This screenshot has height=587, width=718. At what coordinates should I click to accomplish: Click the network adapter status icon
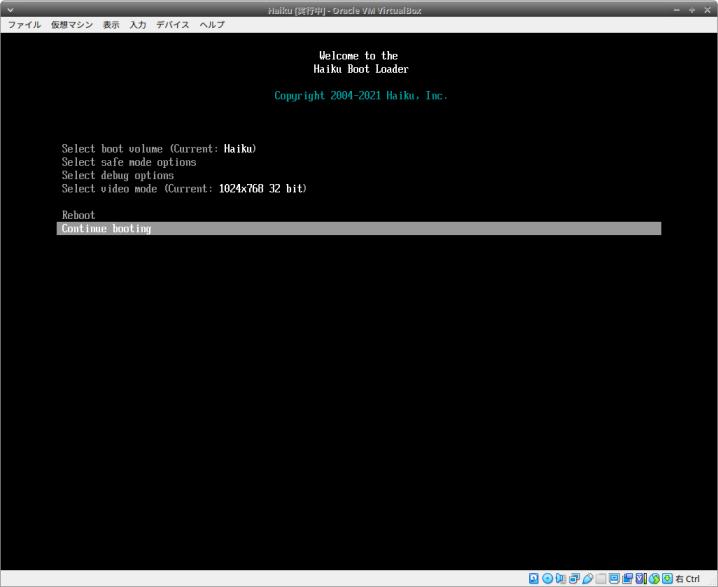[x=574, y=579]
